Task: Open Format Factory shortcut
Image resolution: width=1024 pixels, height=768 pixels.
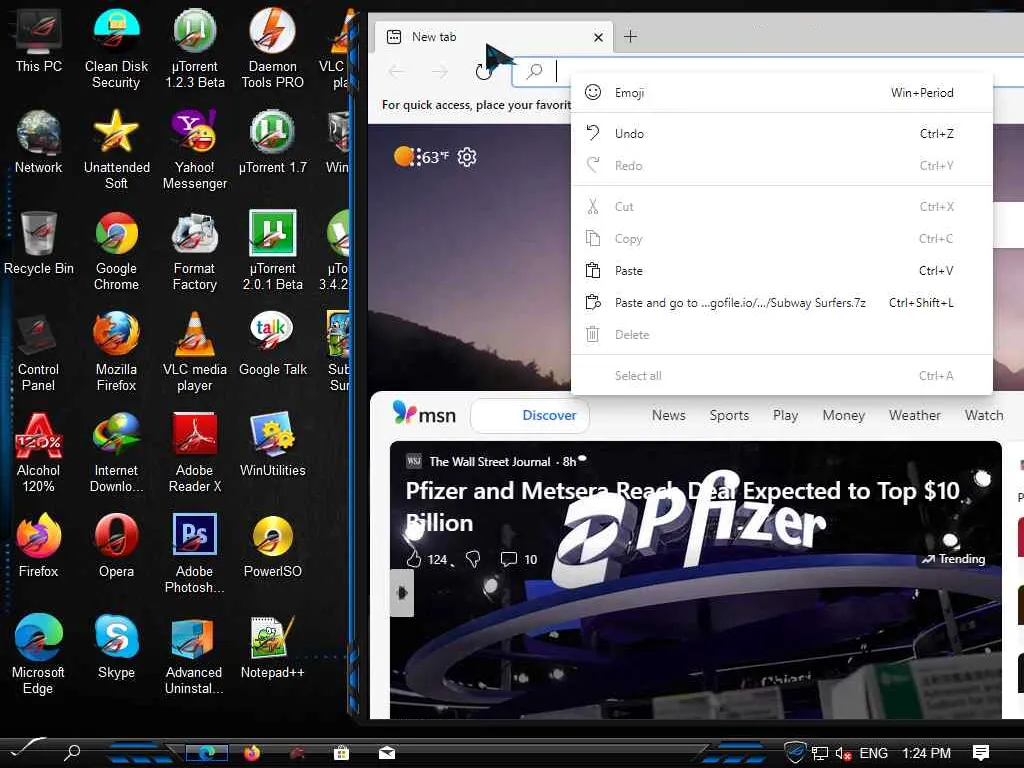Action: click(x=195, y=250)
